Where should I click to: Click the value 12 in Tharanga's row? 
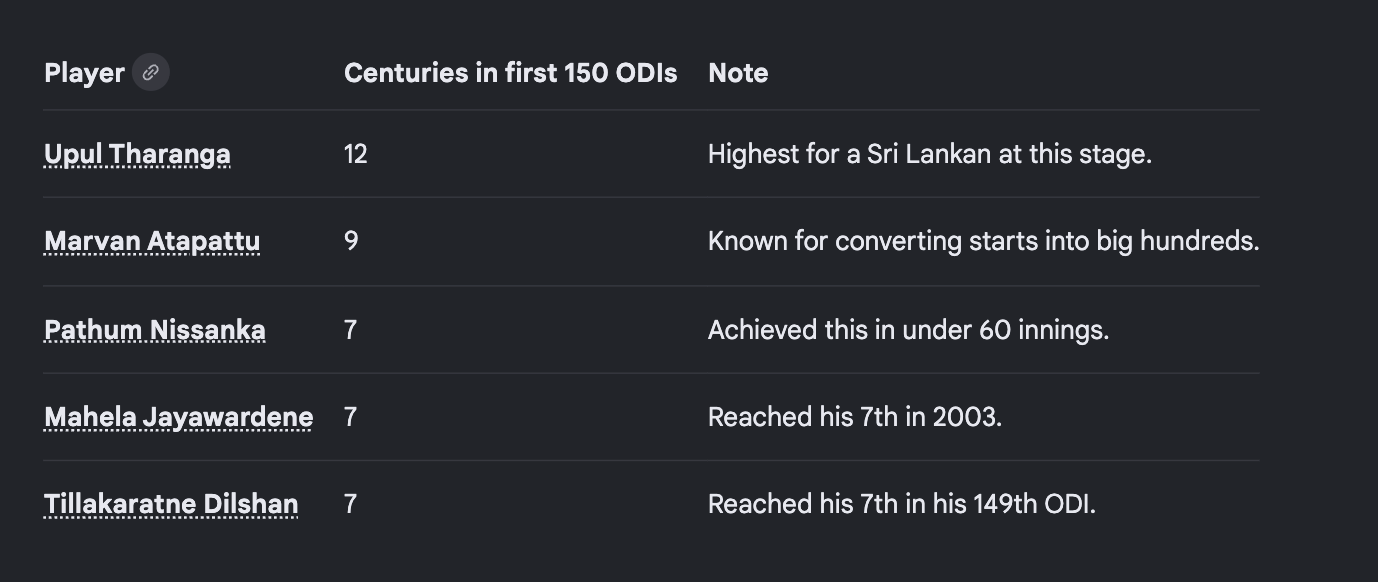355,154
